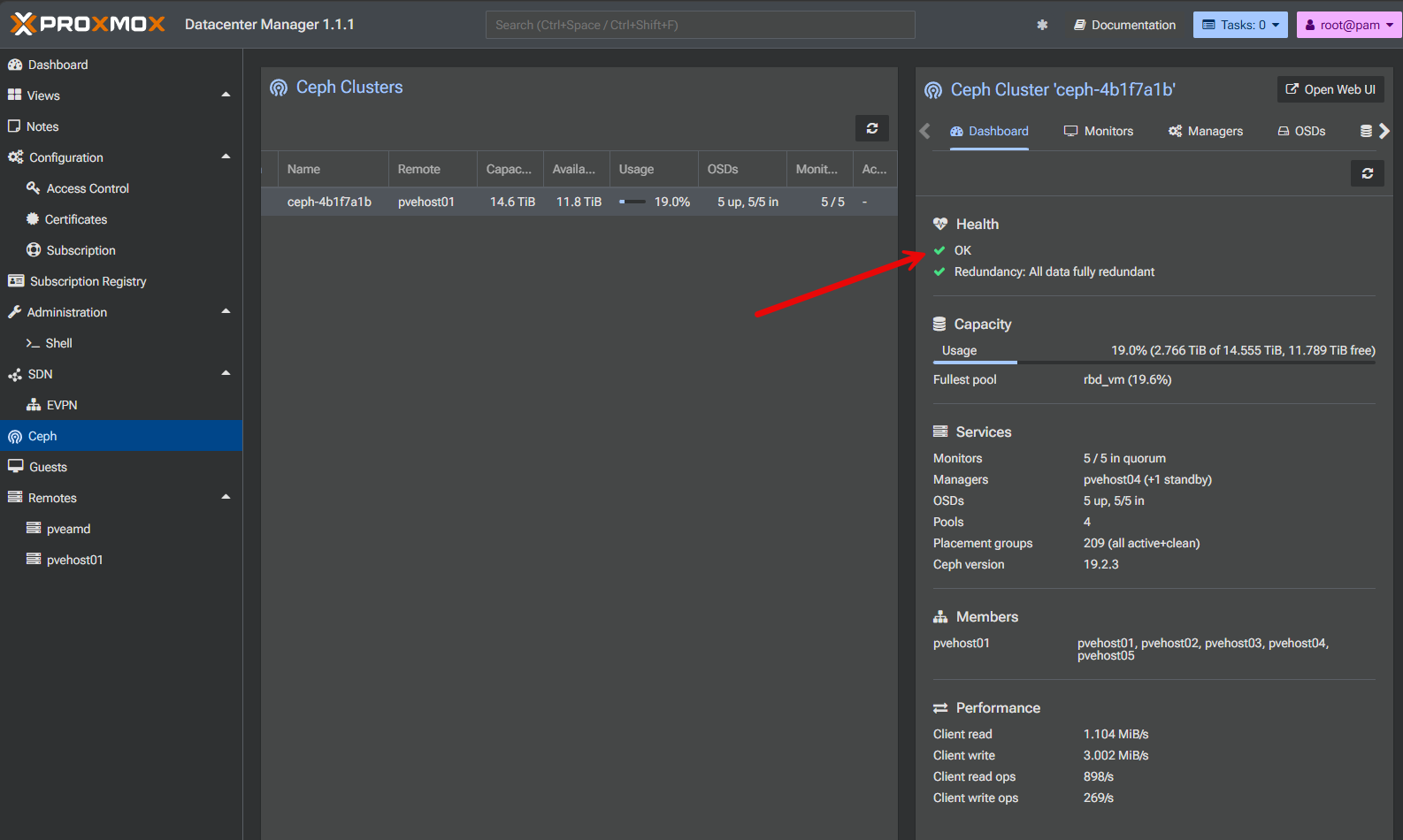Switch to the cluster Dashboard tab
The width and height of the screenshot is (1403, 840).
(989, 131)
